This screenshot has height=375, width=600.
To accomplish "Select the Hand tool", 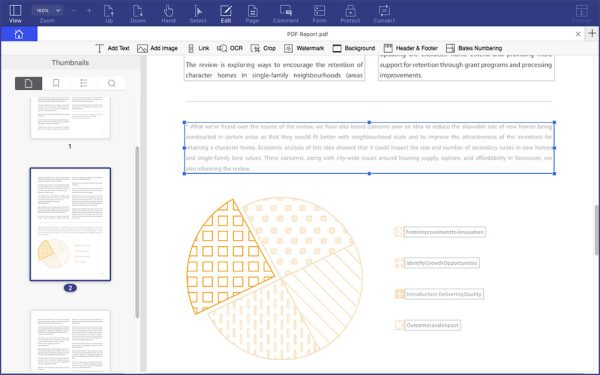I will click(x=168, y=14).
